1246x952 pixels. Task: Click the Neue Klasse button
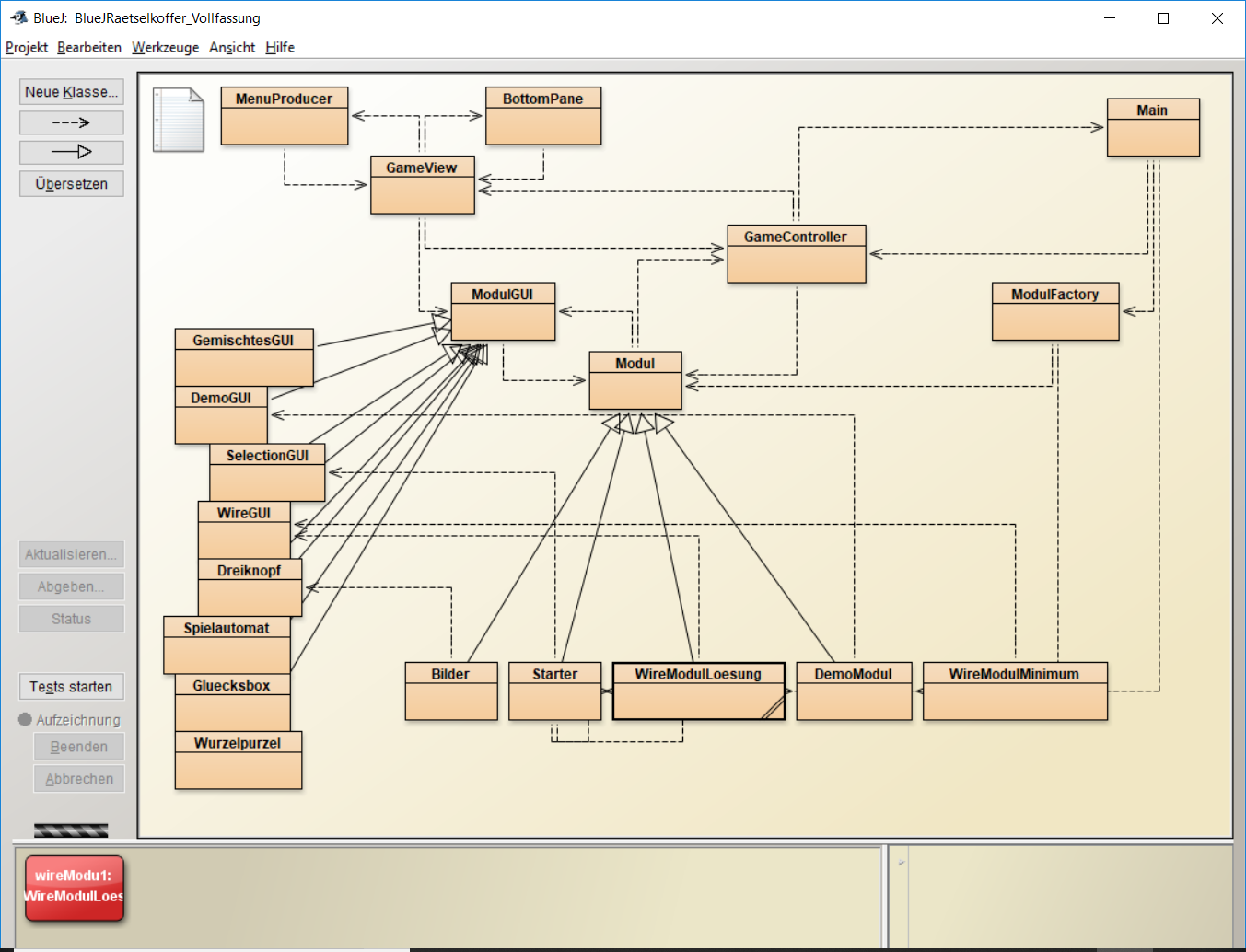coord(71,92)
